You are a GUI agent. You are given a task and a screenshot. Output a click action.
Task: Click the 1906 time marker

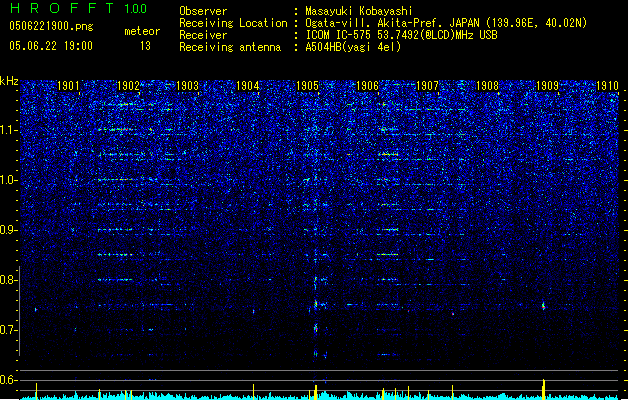click(367, 85)
